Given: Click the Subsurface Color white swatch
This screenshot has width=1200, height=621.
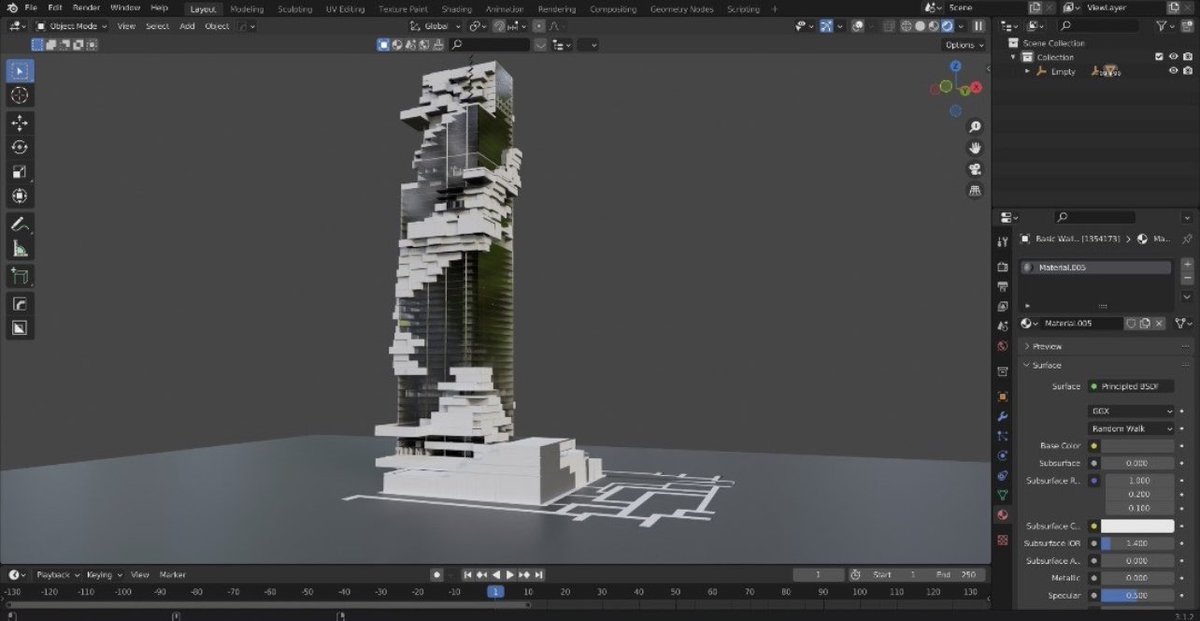Looking at the screenshot, I should tap(1137, 526).
